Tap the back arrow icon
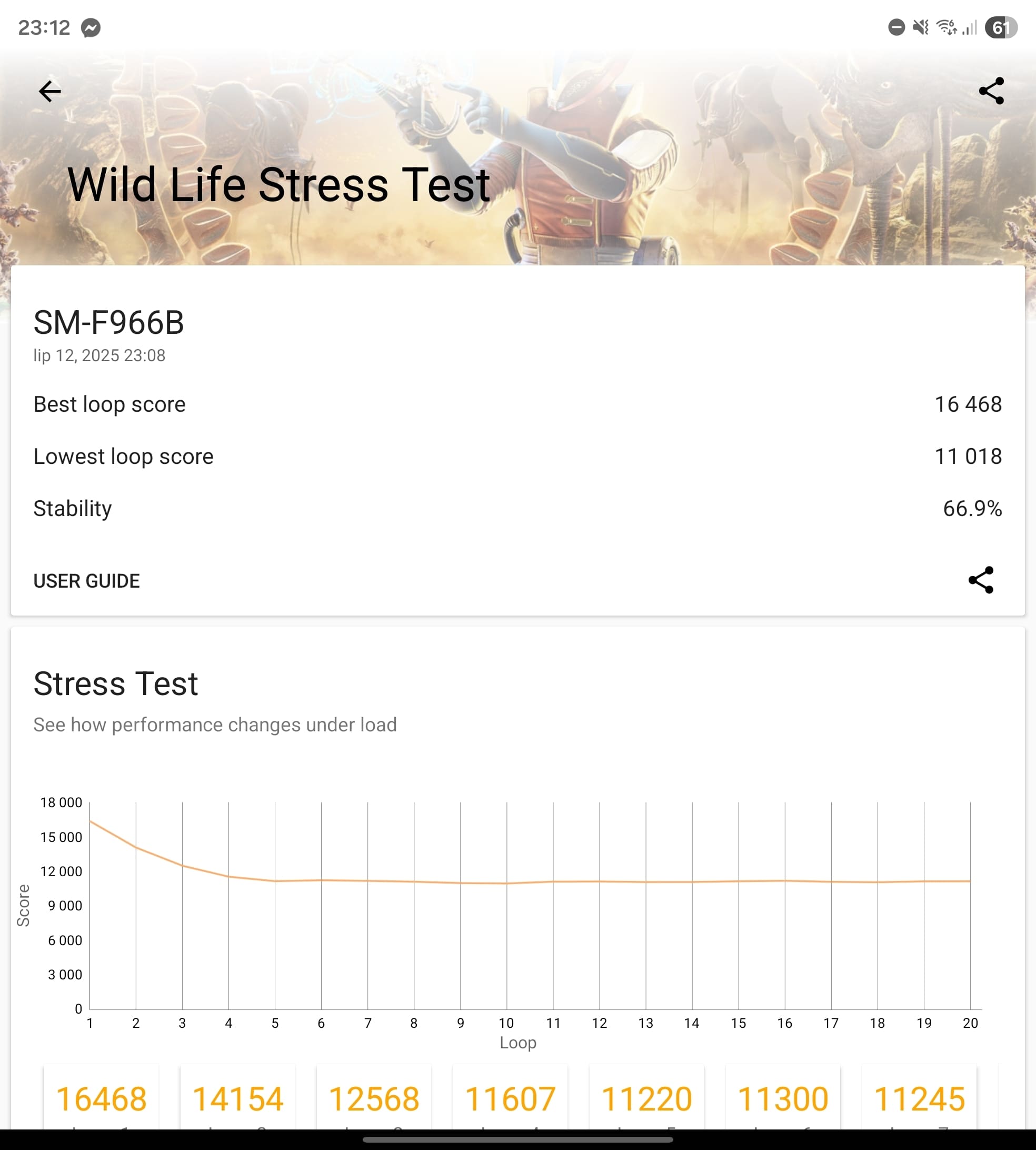Image resolution: width=1036 pixels, height=1150 pixels. (x=49, y=91)
